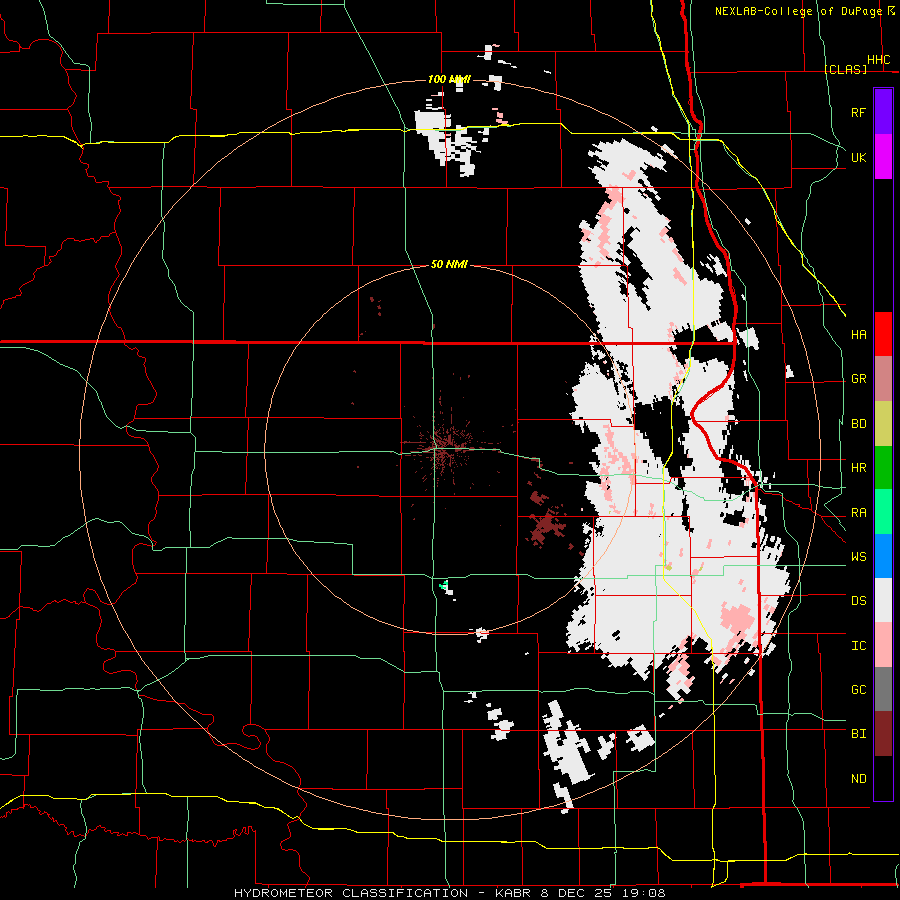
Task: Select the IC pink legend swatch
Action: pyautogui.click(x=883, y=645)
